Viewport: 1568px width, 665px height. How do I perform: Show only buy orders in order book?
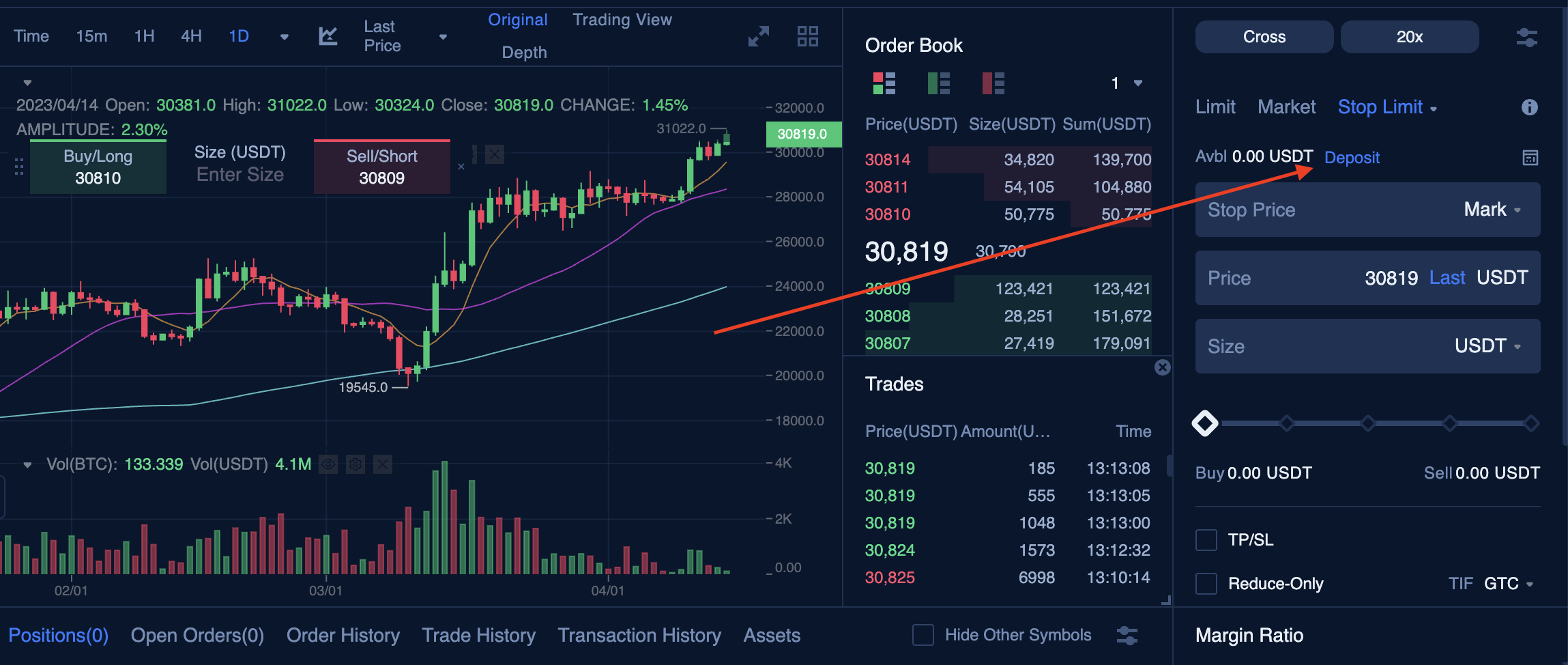[x=939, y=83]
